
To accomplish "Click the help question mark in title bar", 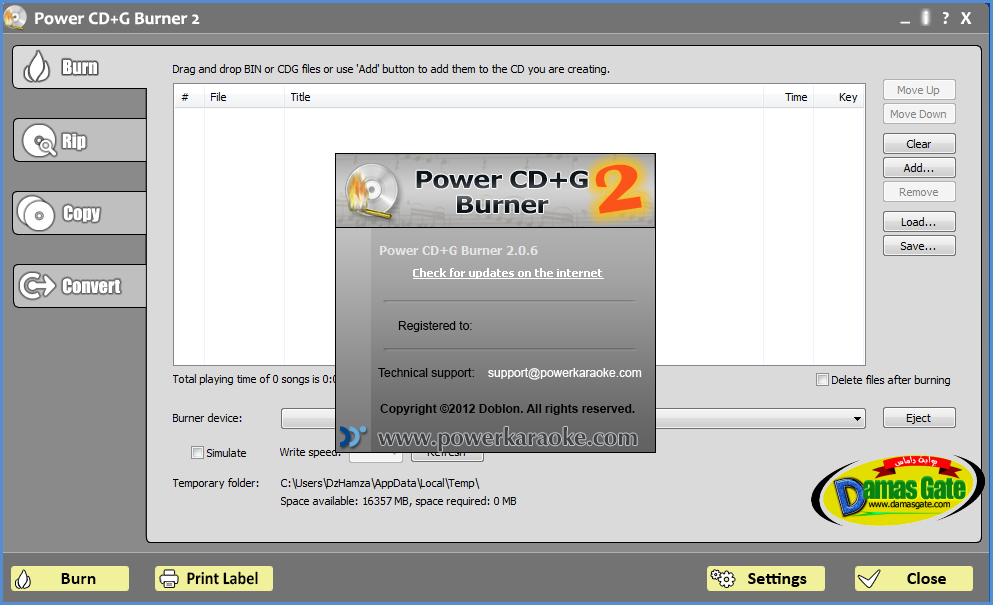I will pyautogui.click(x=946, y=18).
